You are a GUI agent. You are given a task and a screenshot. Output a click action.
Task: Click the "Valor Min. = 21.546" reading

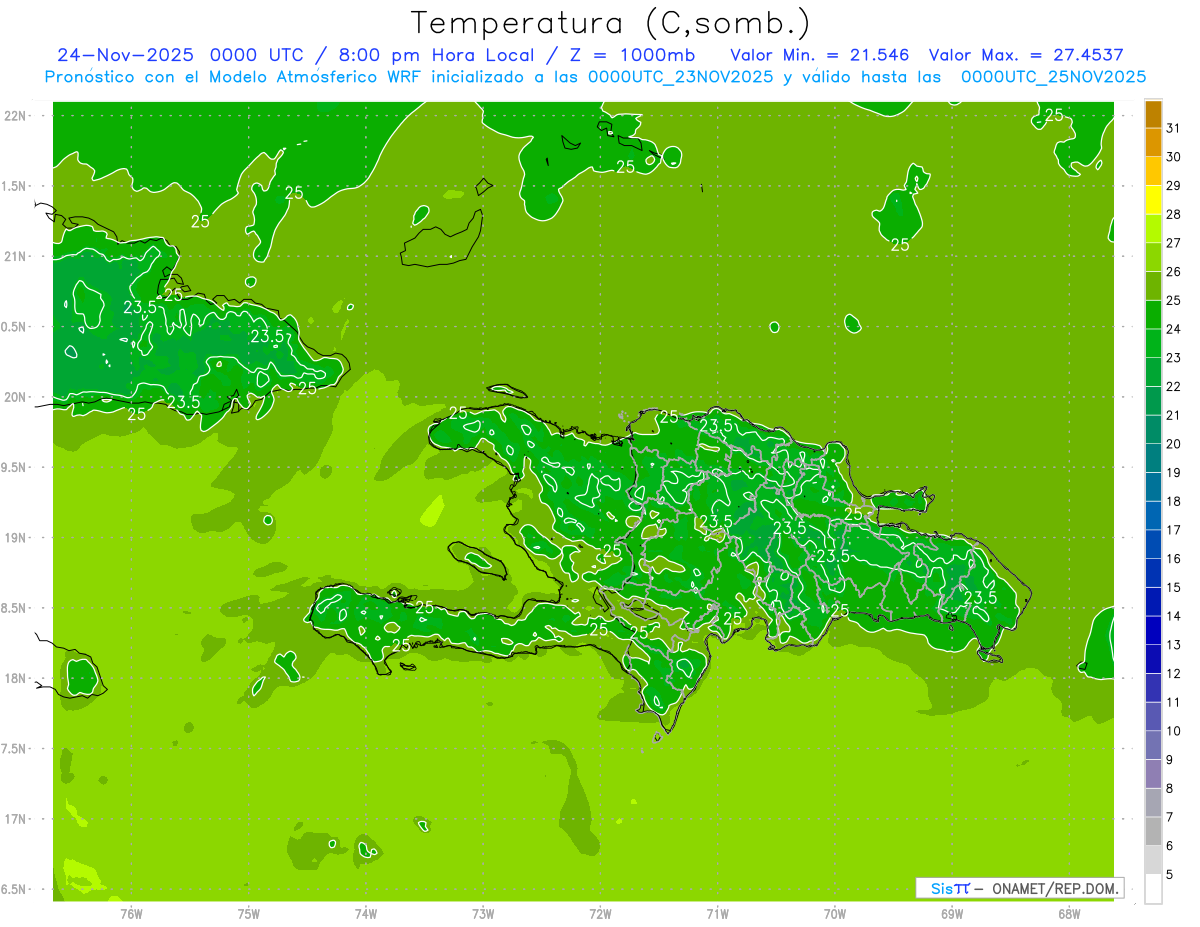click(820, 55)
